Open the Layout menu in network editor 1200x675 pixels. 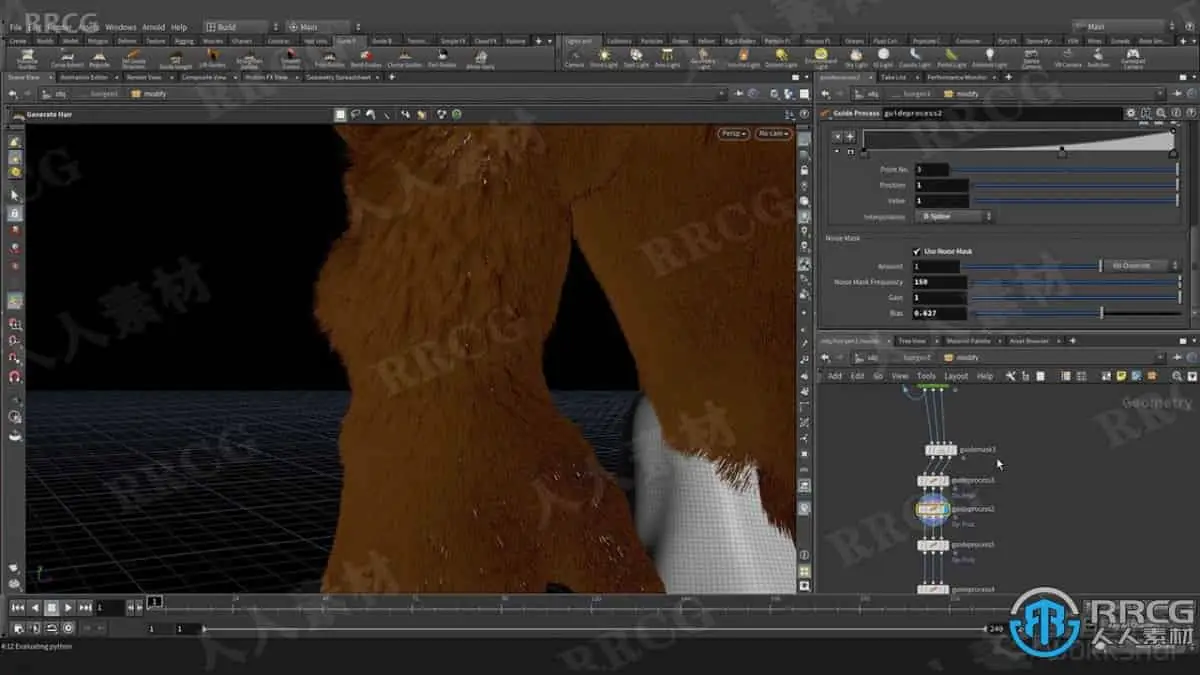point(956,376)
